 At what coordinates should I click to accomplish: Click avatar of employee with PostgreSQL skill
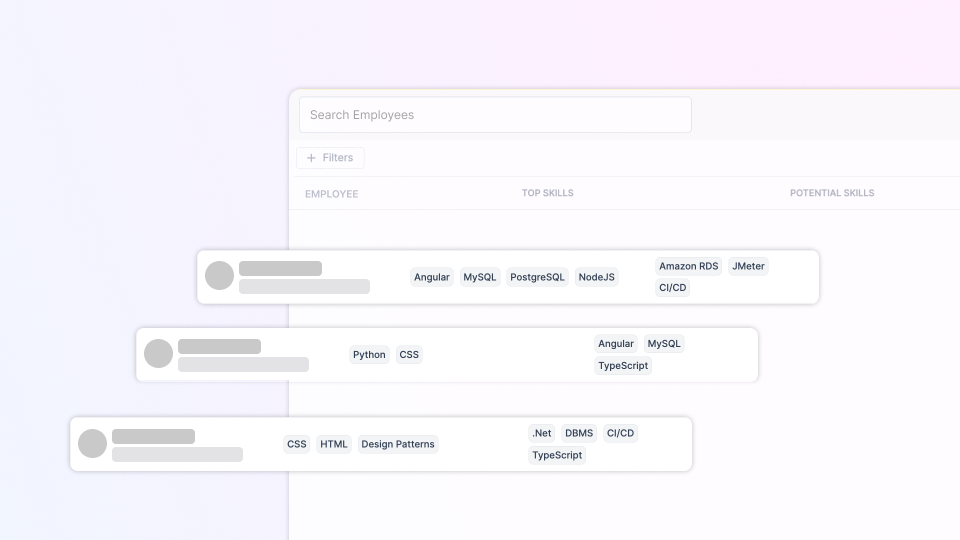[x=219, y=276]
